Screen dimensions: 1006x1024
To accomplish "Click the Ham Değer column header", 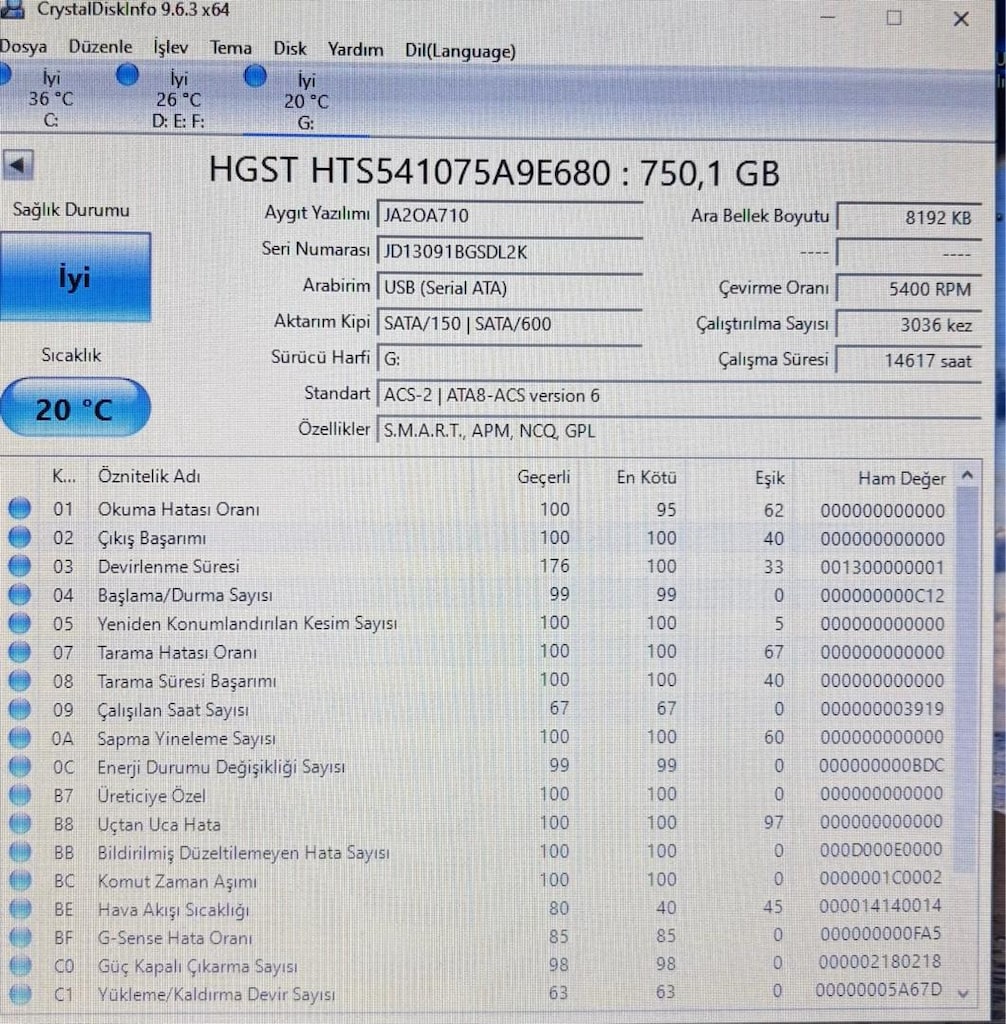I will tap(901, 479).
